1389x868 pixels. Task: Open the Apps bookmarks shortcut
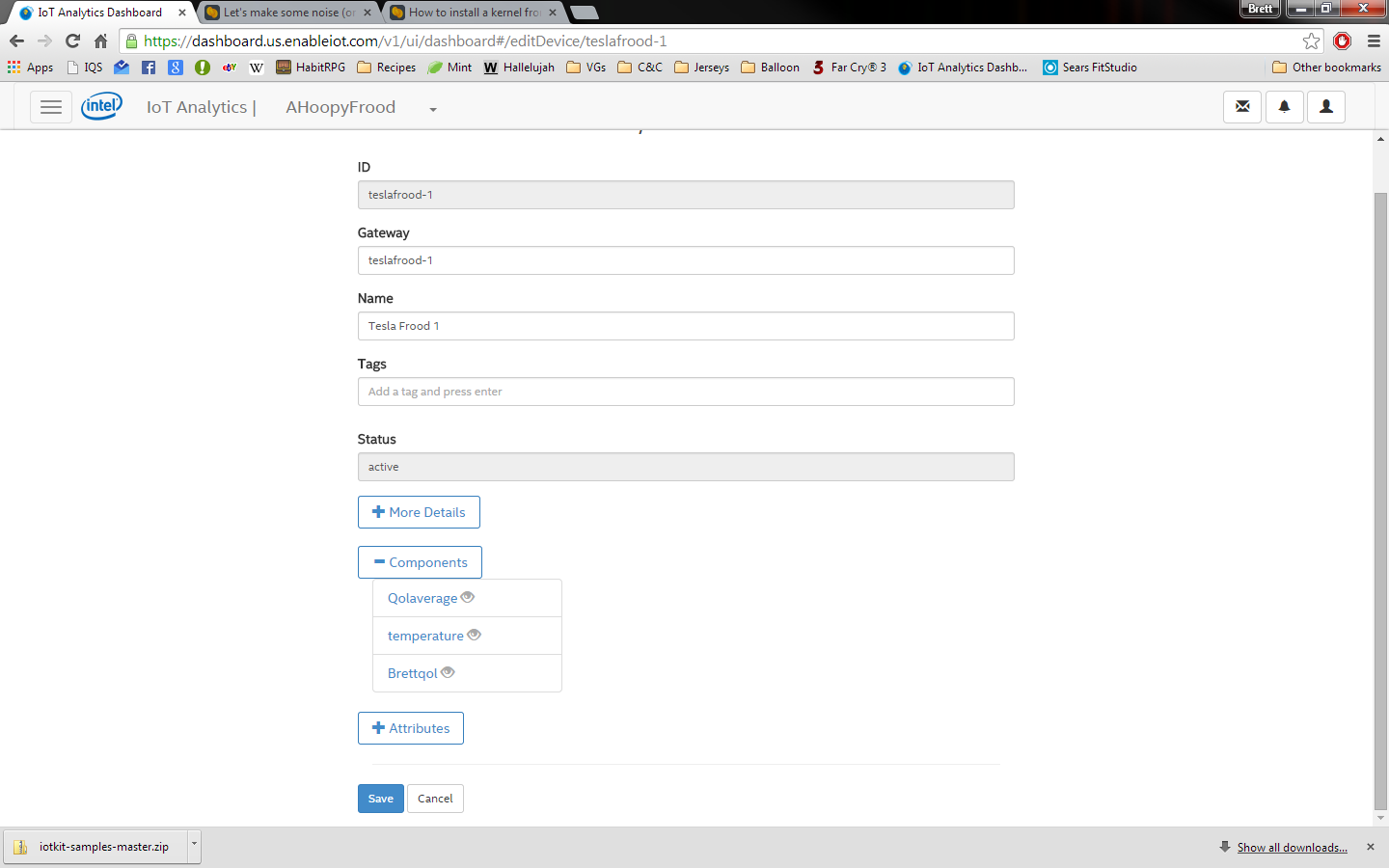click(30, 68)
